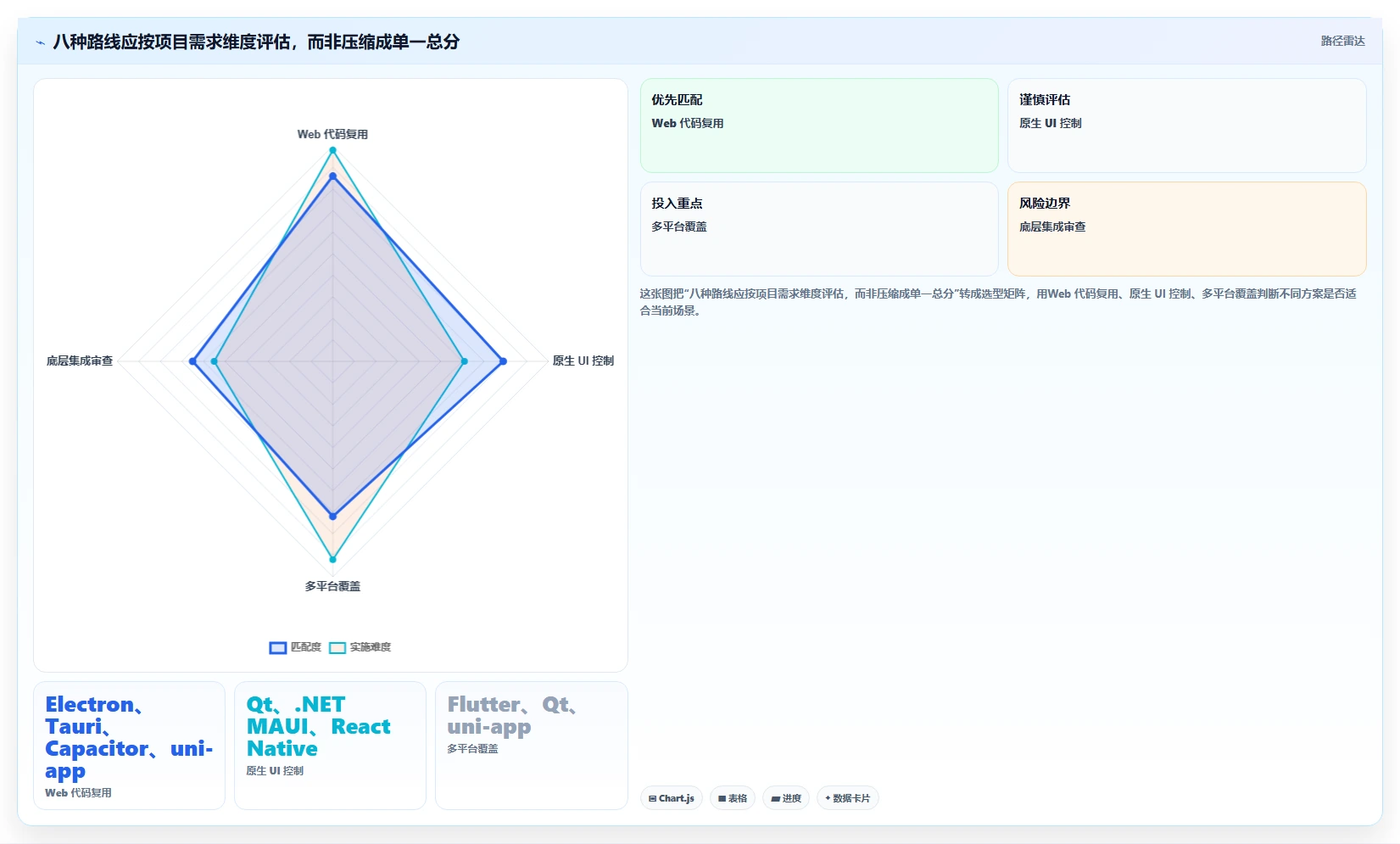
Task: Click the Chart.js tag pill
Action: tap(672, 798)
